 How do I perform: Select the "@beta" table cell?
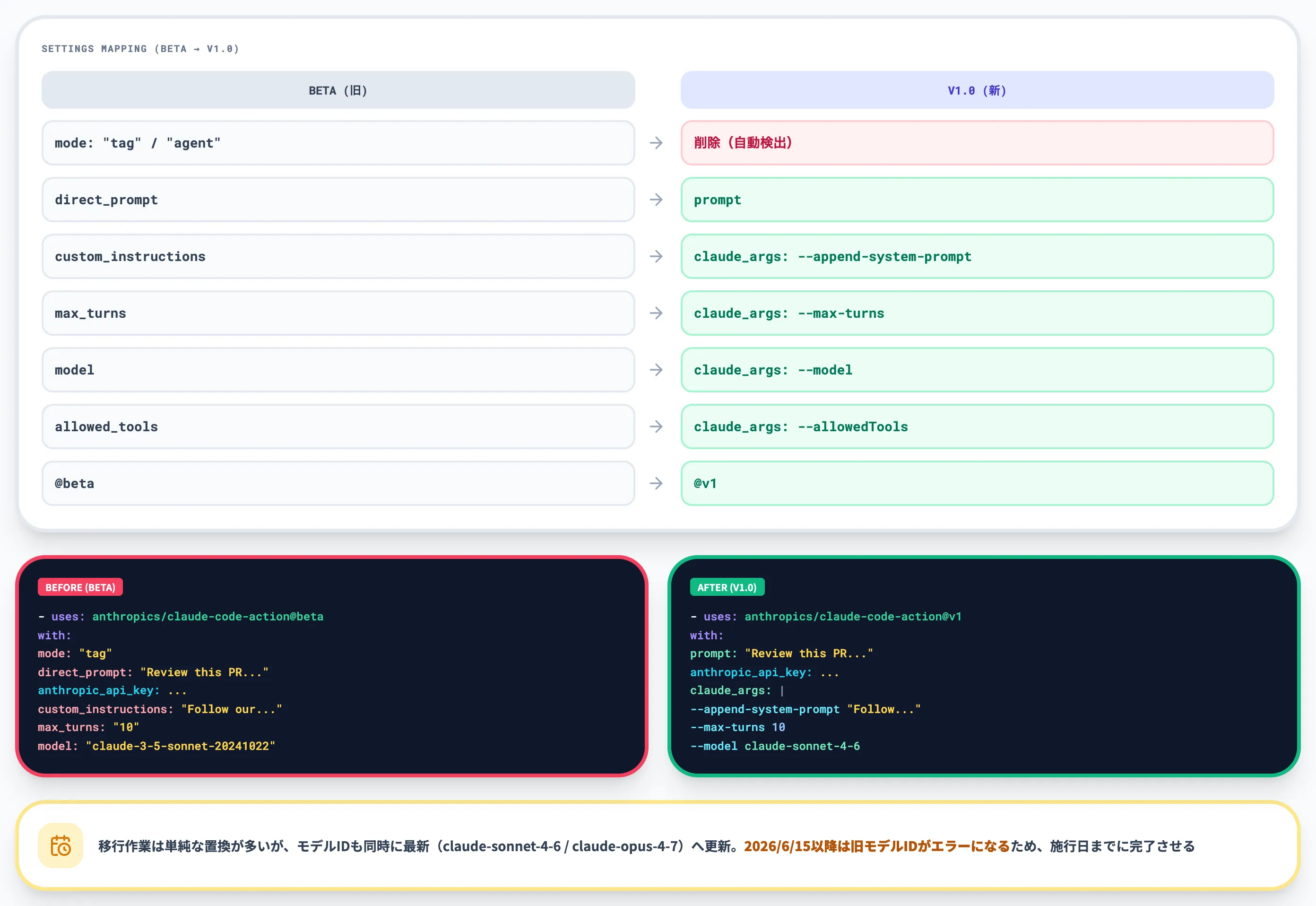(x=338, y=484)
